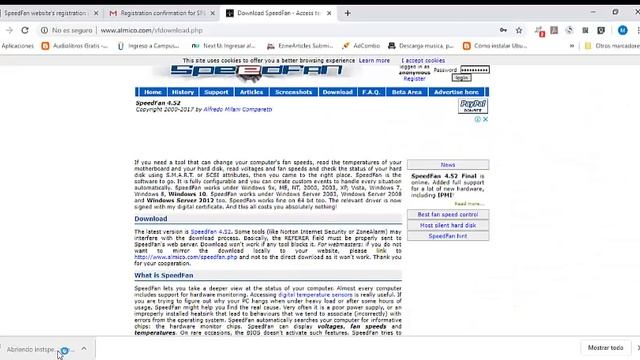Open Best fan speed control link
This screenshot has width=640, height=360.
point(448,214)
